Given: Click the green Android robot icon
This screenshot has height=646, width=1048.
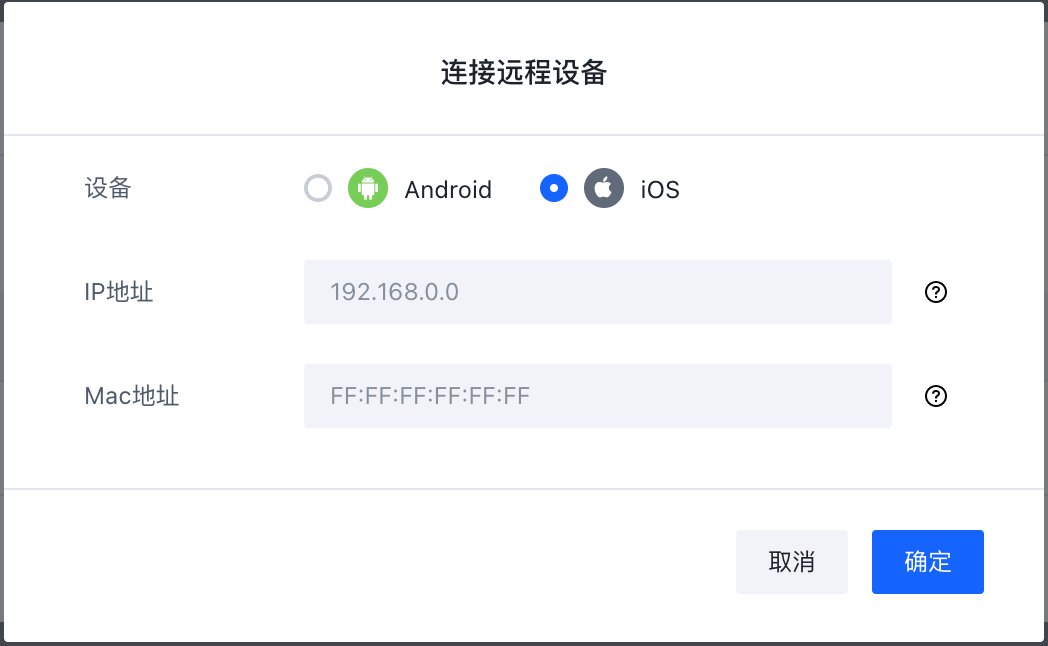Looking at the screenshot, I should tap(368, 188).
